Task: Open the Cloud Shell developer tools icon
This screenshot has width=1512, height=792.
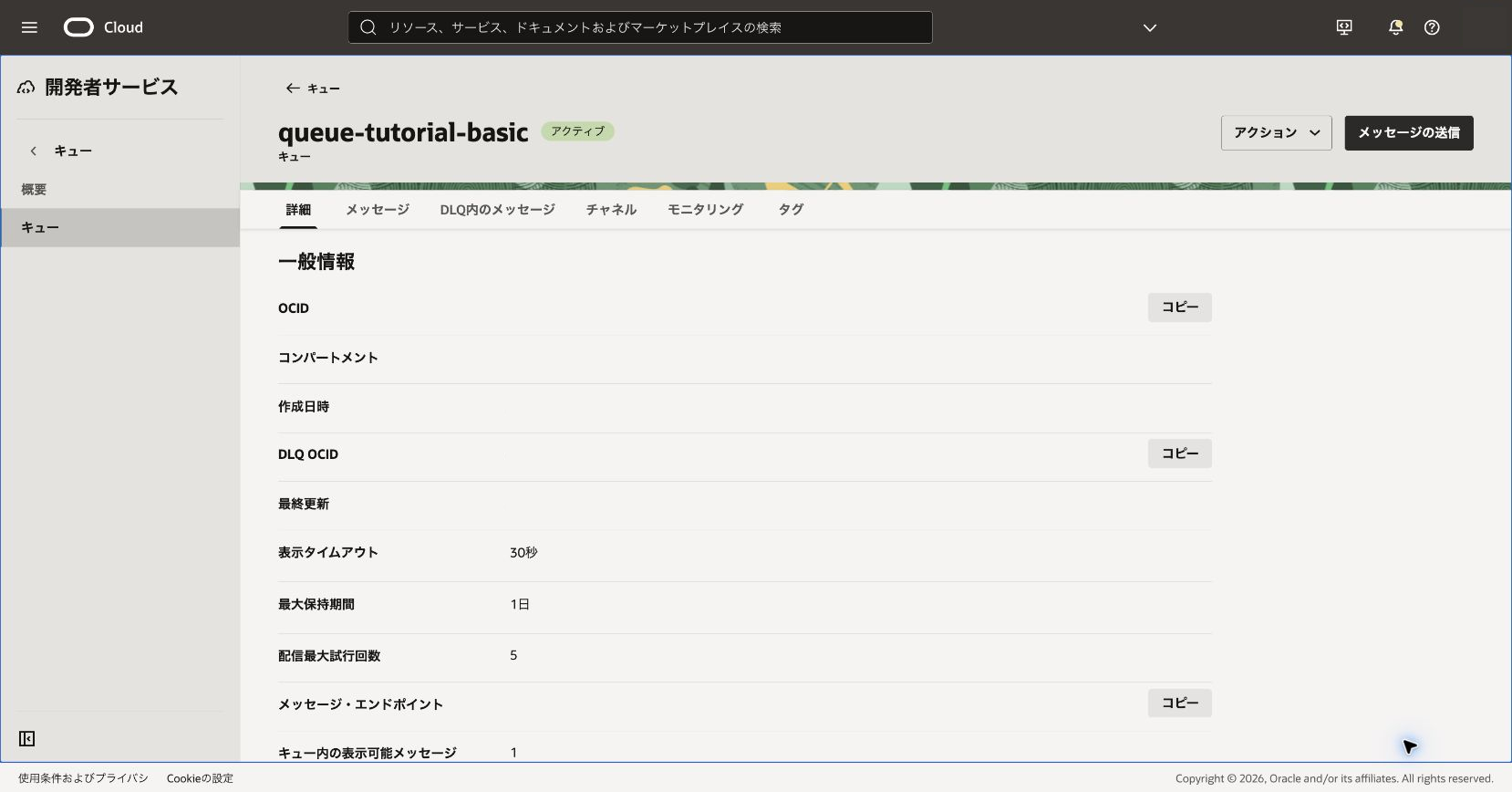Action: (1344, 27)
